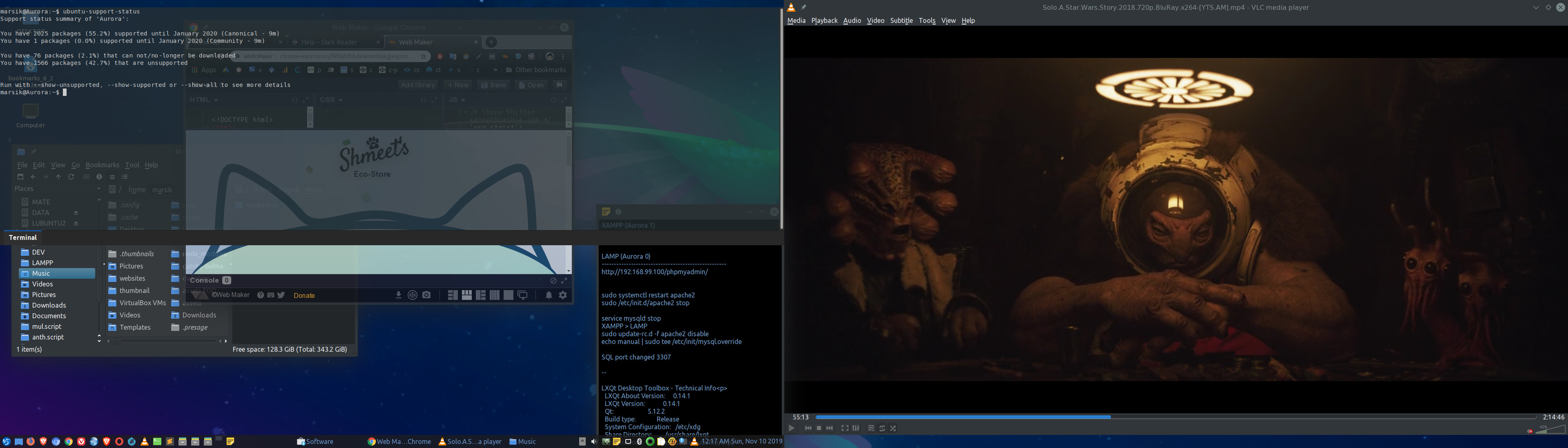Toggle VLC shuffle mode
Viewport: 1568px width, 448px height.
pyautogui.click(x=893, y=428)
